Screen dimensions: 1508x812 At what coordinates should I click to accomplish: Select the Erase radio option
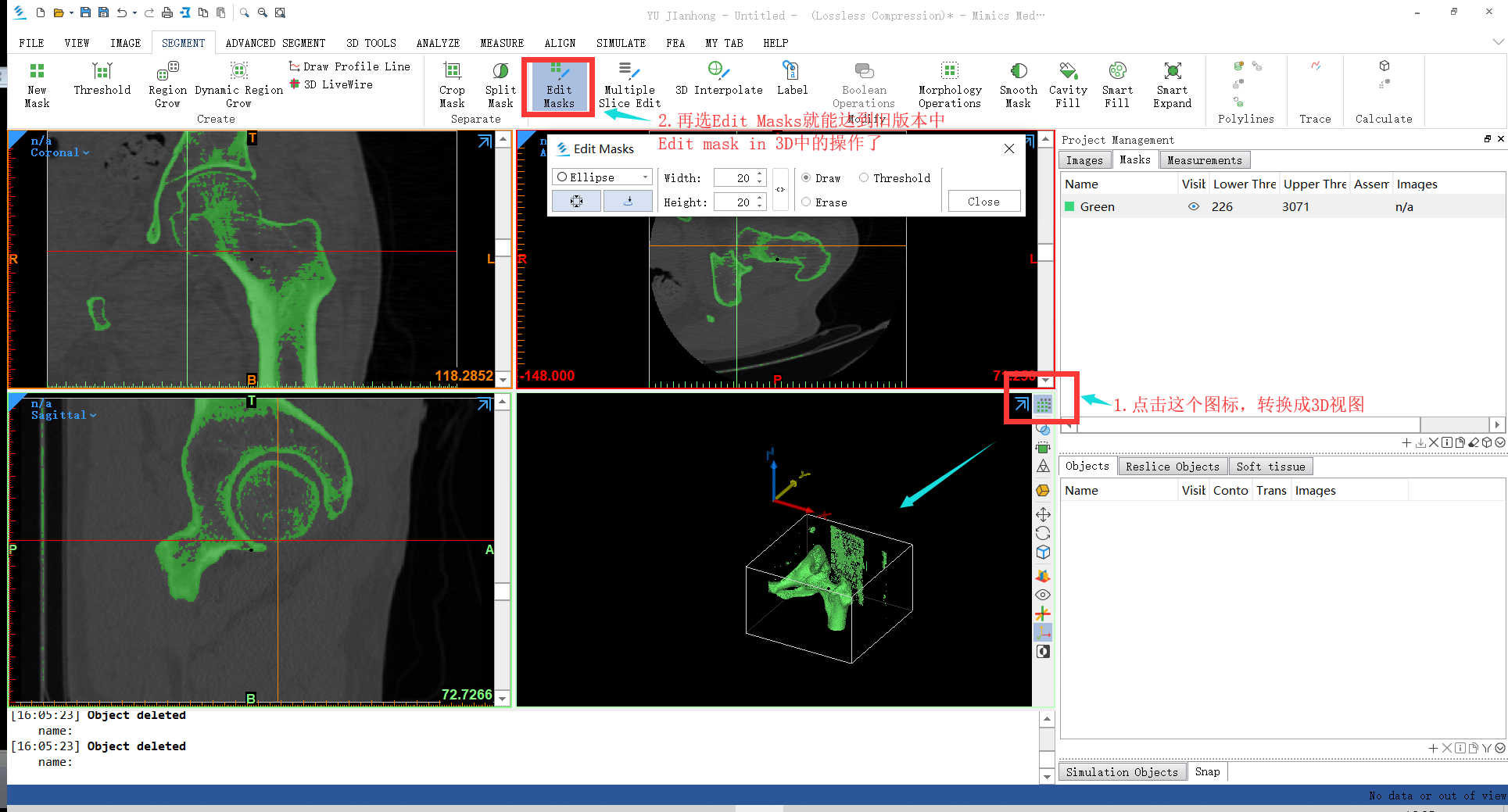pos(824,202)
